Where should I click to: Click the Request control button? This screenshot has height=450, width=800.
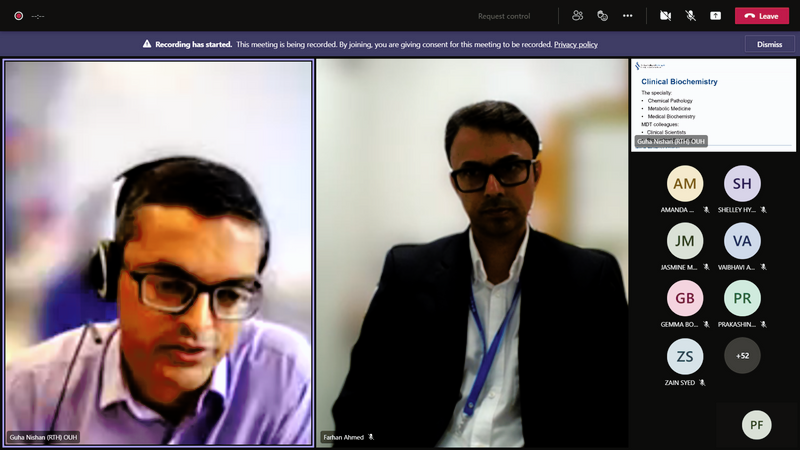click(x=504, y=16)
